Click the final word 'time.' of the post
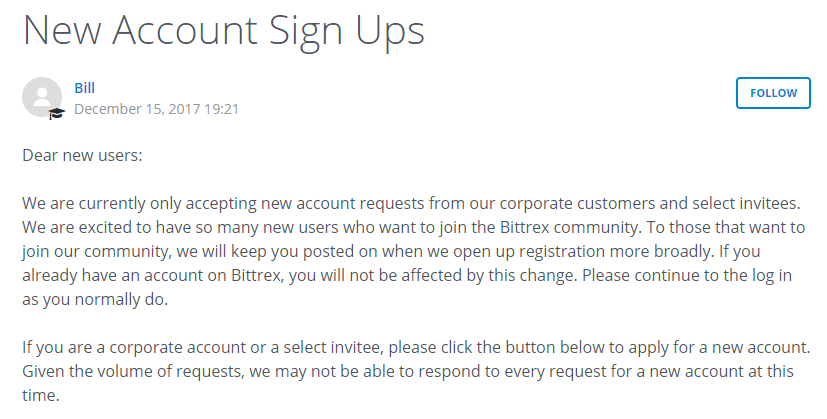 (41, 395)
